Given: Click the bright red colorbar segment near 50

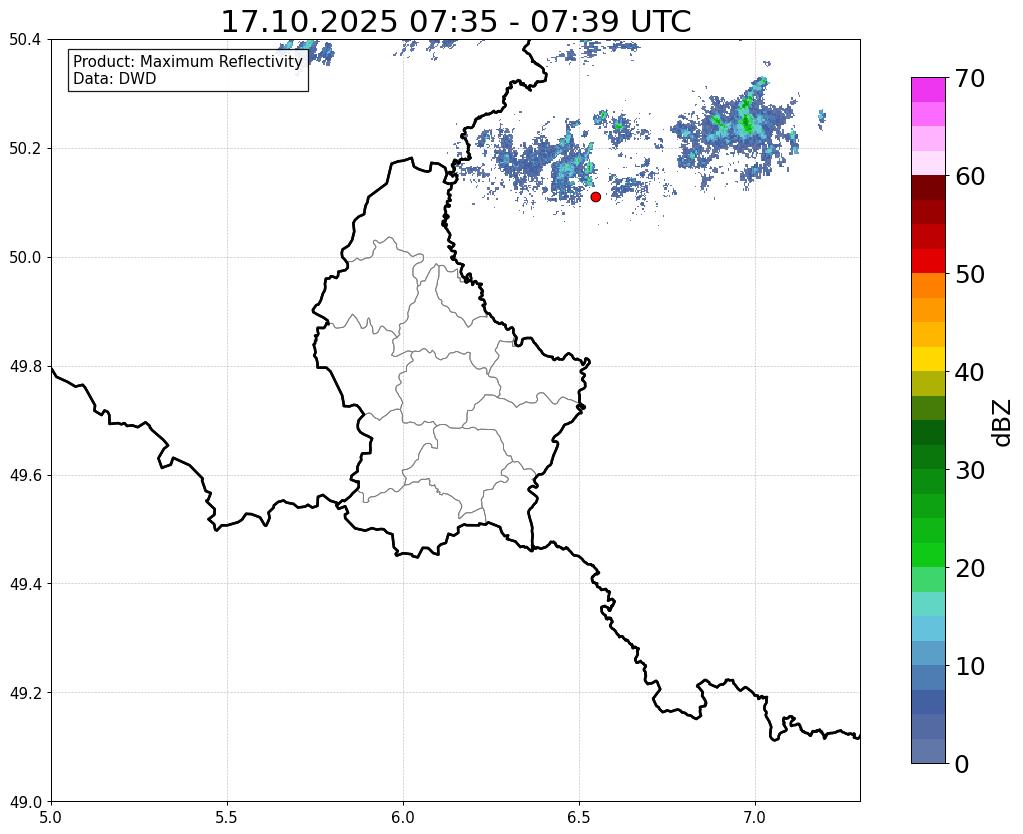Looking at the screenshot, I should [x=928, y=261].
